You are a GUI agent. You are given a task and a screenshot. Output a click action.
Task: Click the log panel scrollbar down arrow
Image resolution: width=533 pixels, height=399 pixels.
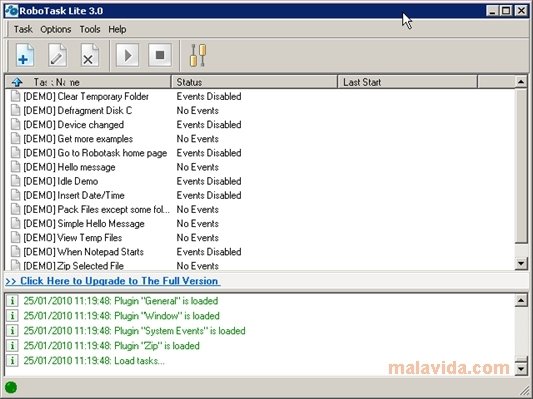pos(521,368)
